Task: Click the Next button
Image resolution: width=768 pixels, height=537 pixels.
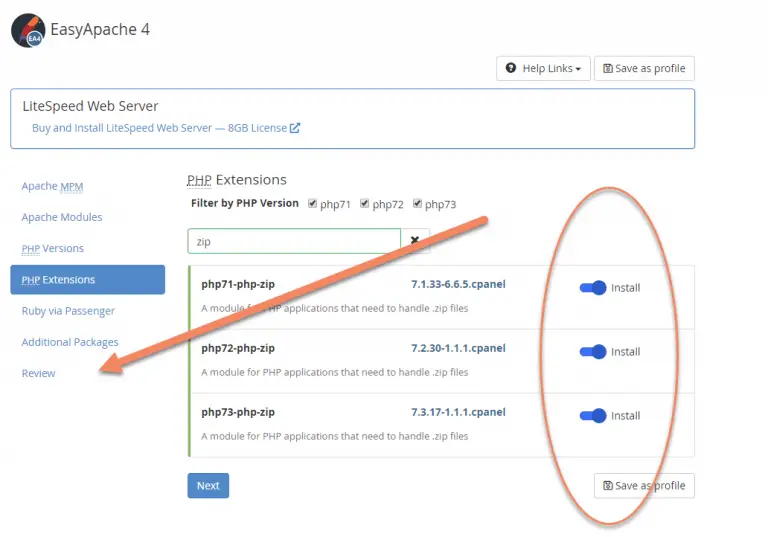Action: 208,486
